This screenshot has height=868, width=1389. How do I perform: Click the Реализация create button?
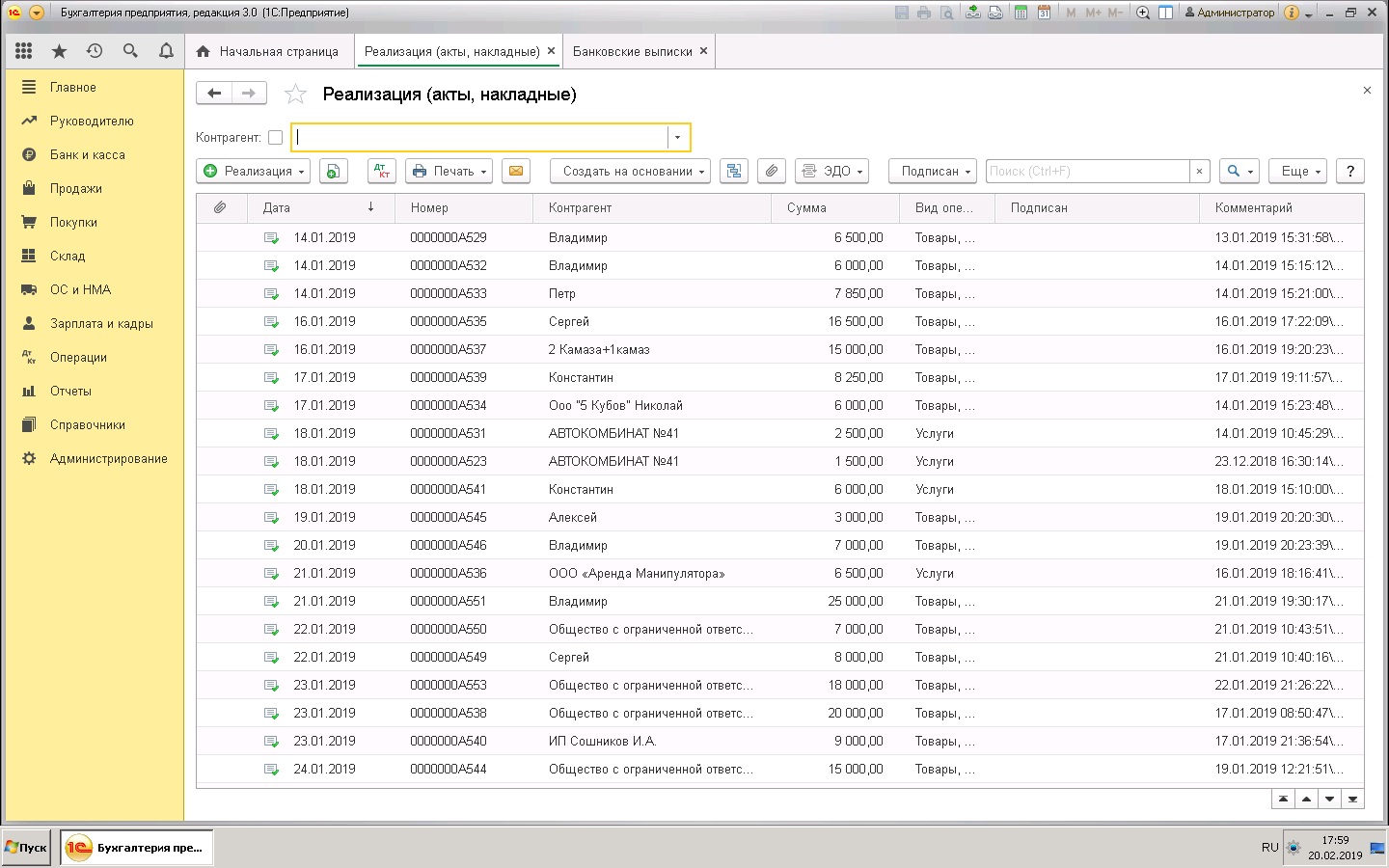pyautogui.click(x=253, y=171)
